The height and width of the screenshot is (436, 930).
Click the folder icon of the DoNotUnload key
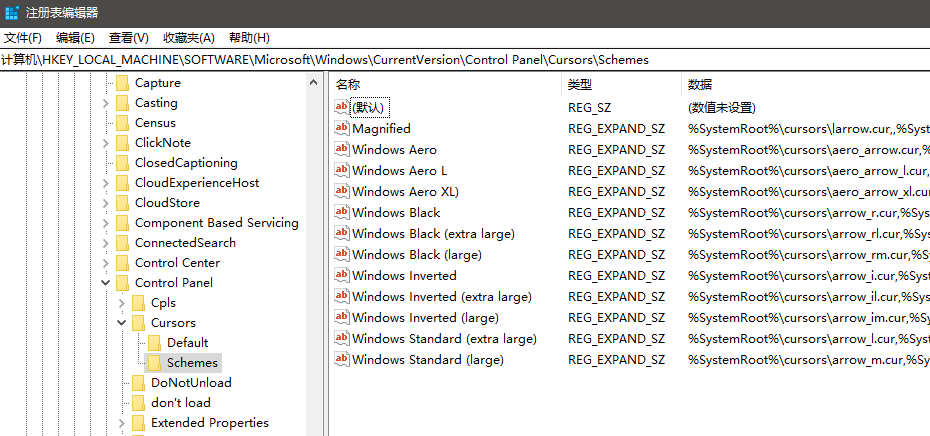coord(138,383)
